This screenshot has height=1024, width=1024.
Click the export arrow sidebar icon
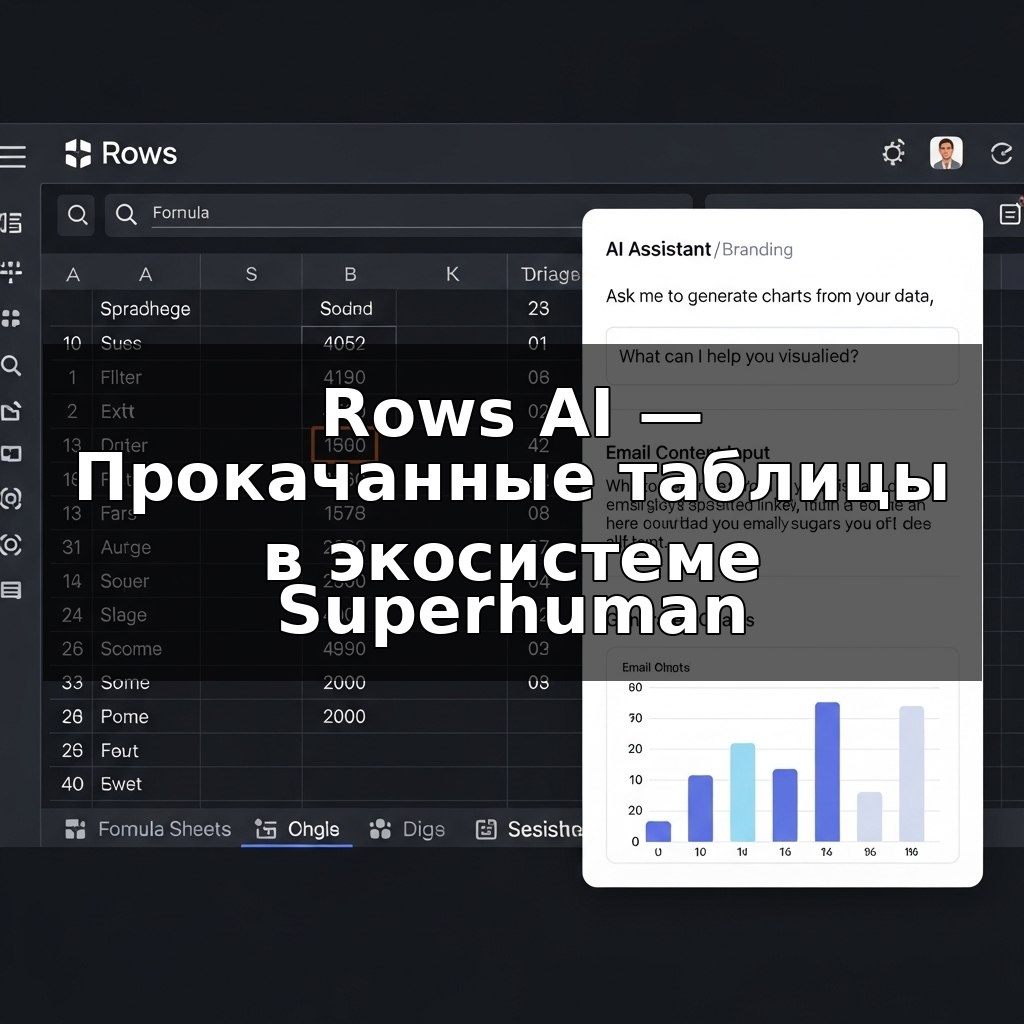tap(11, 411)
